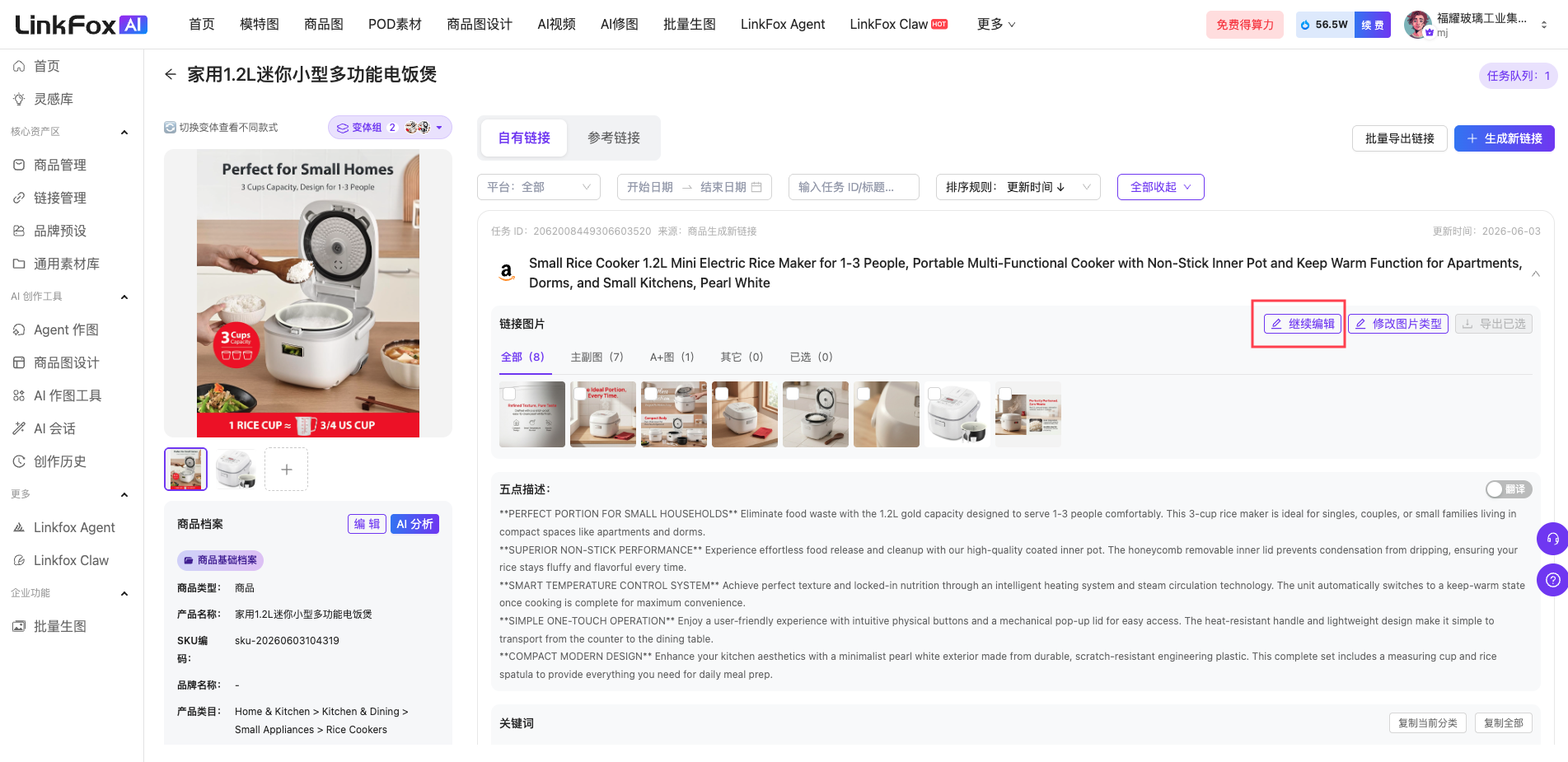Click the user avatar in header
The image size is (1568, 762).
coord(1417,24)
